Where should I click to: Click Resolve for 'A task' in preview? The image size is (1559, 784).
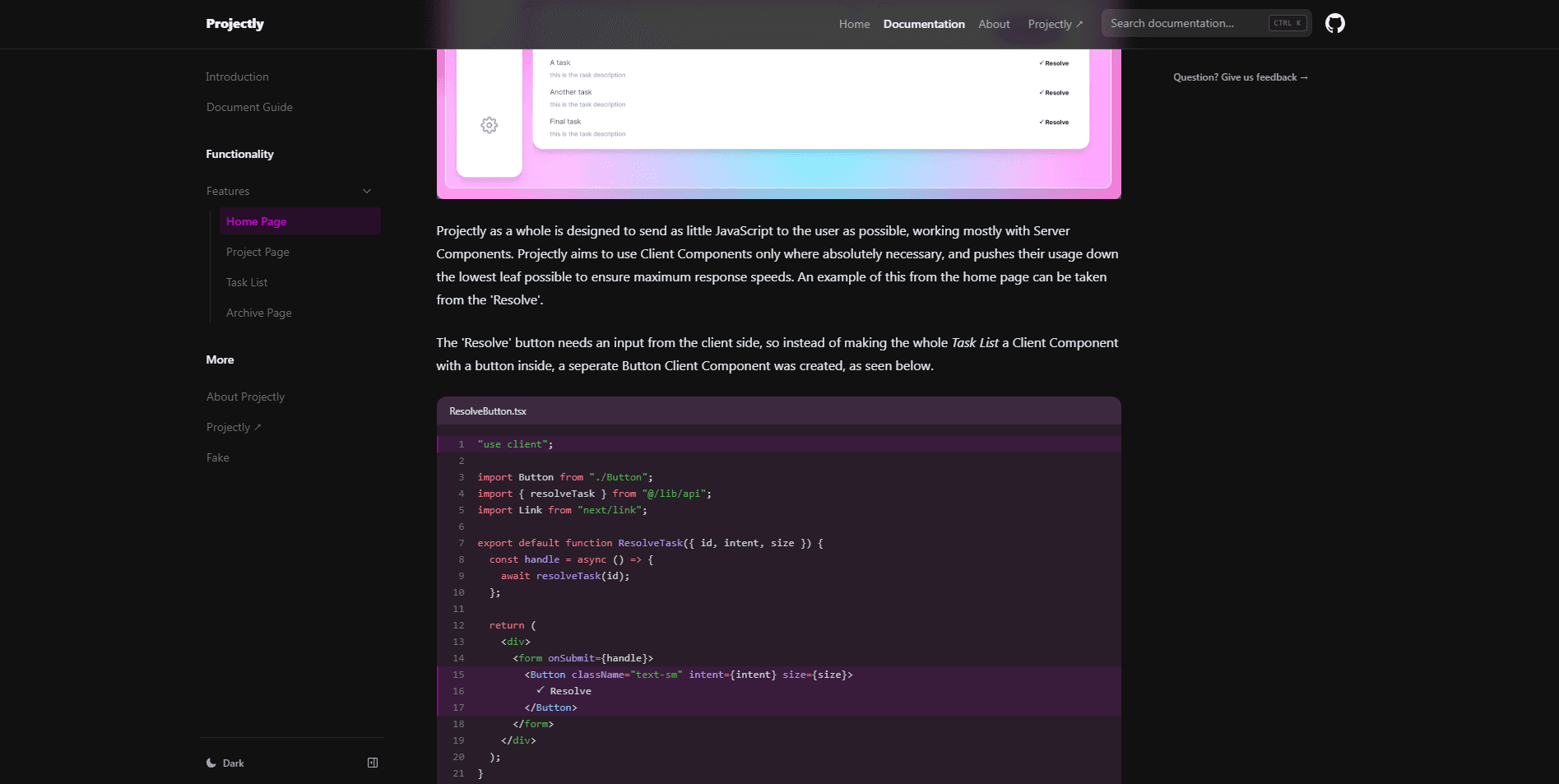(1054, 63)
